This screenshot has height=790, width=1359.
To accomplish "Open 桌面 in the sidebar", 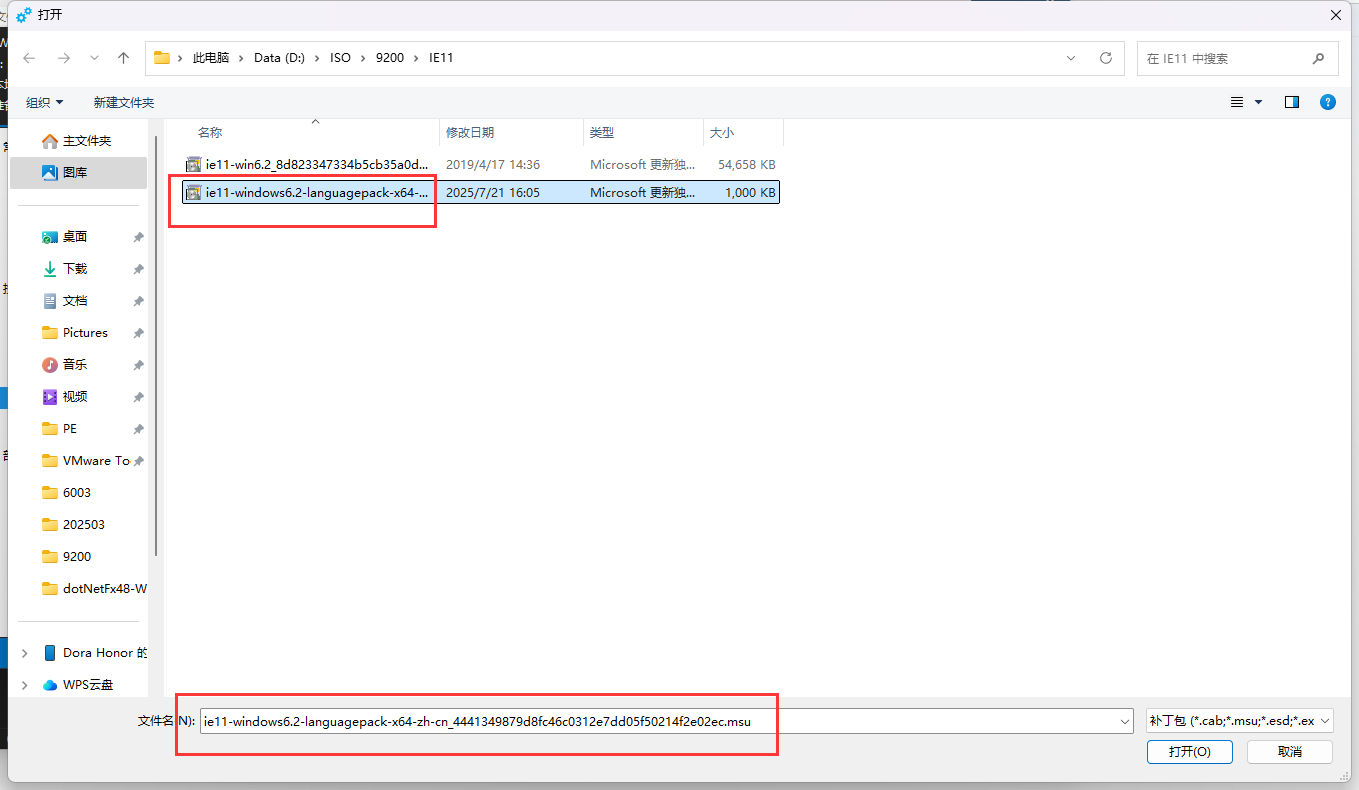I will pos(77,237).
